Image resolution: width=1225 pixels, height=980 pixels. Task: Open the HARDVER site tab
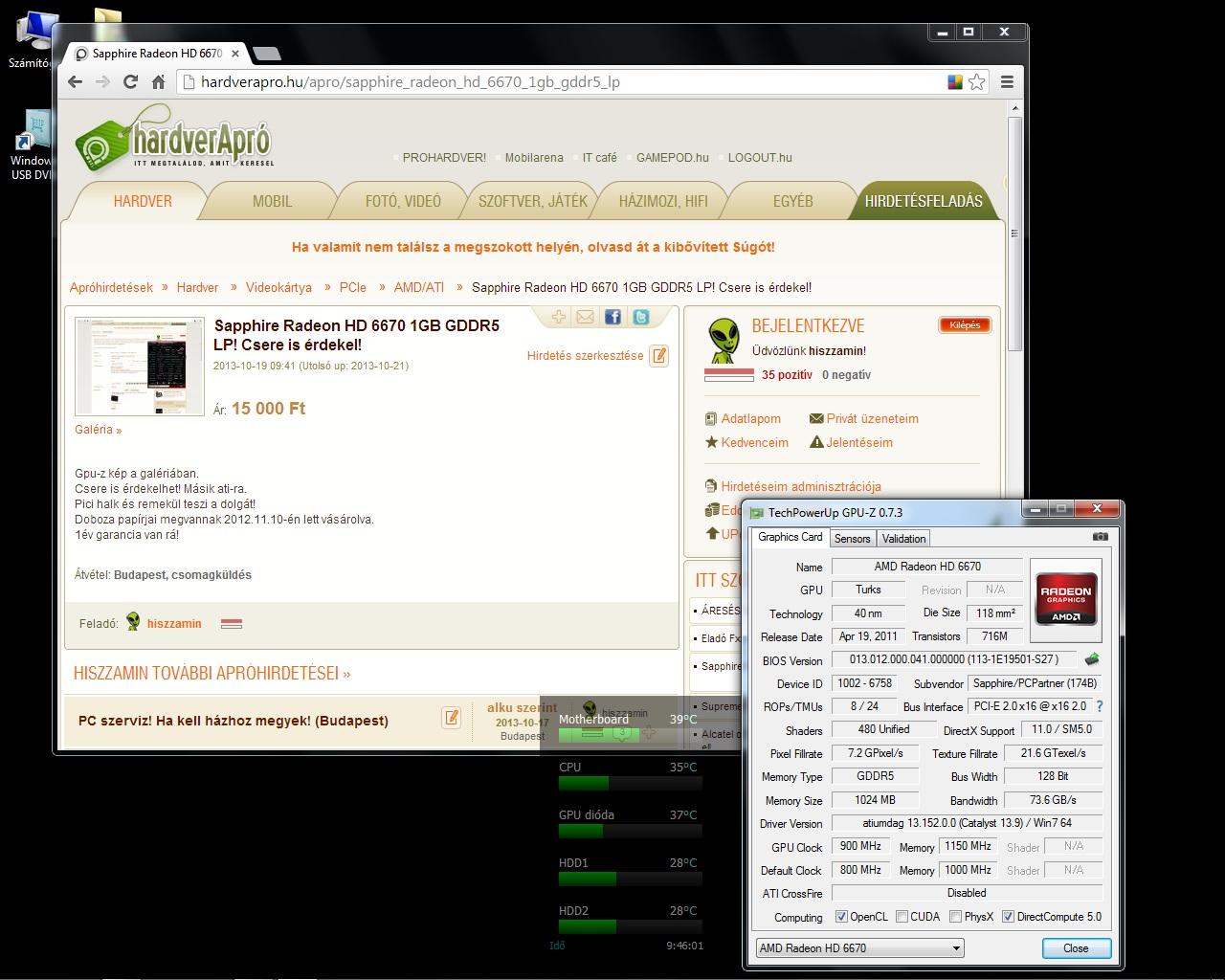click(143, 201)
